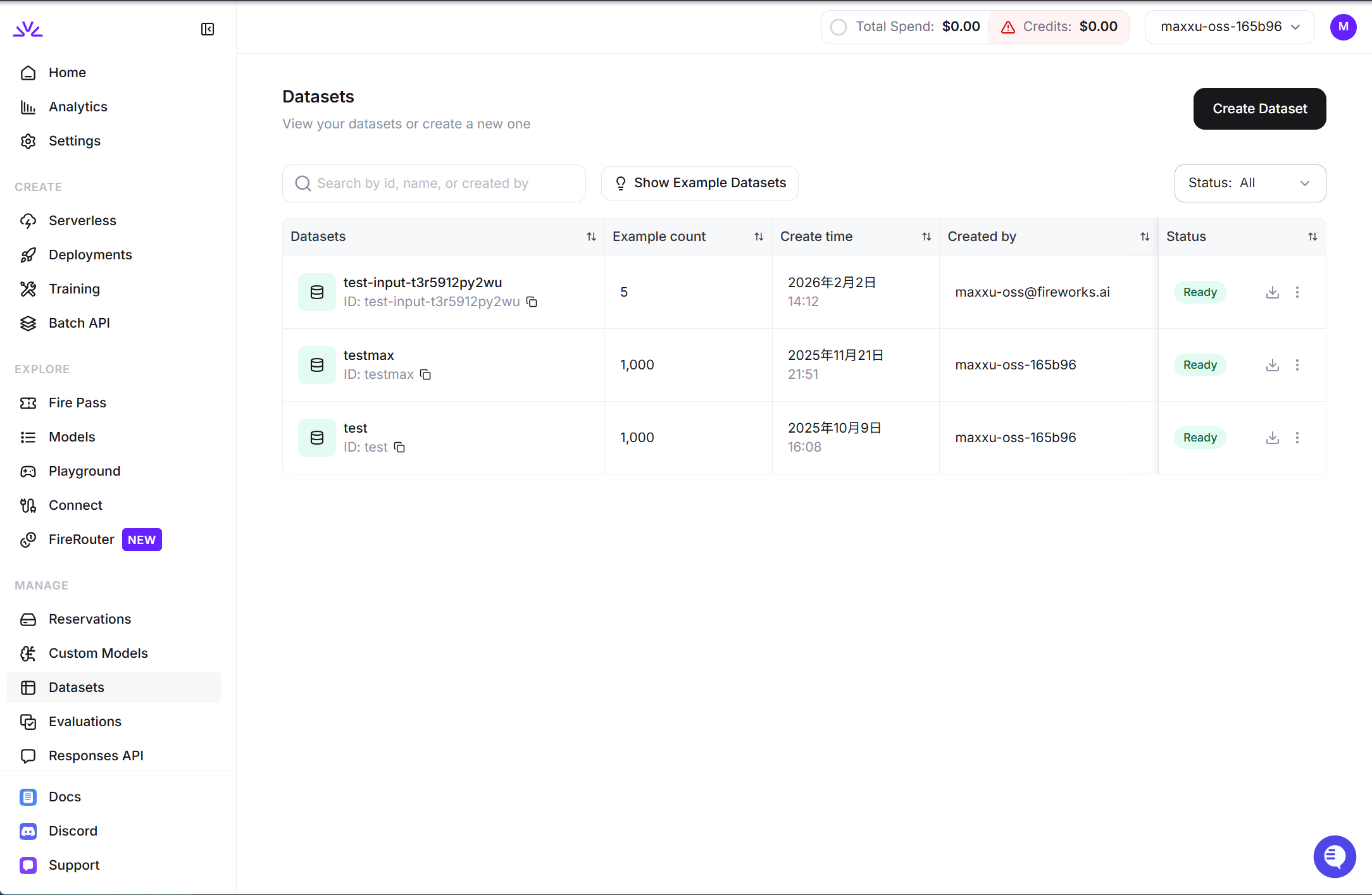Click the Datasets table icon in the sidebar

[x=28, y=688]
